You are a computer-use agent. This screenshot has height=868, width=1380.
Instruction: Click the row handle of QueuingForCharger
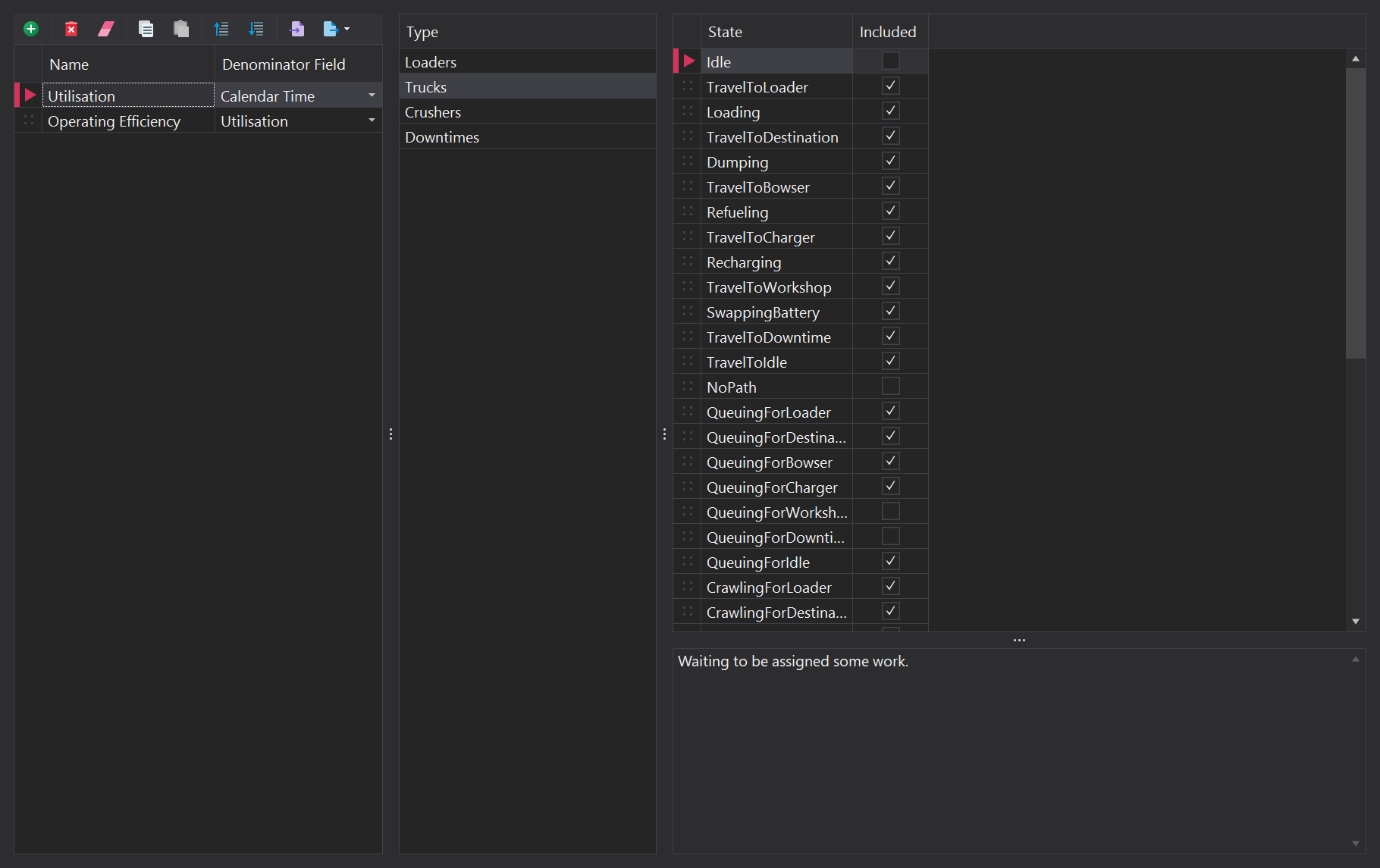[x=688, y=487]
